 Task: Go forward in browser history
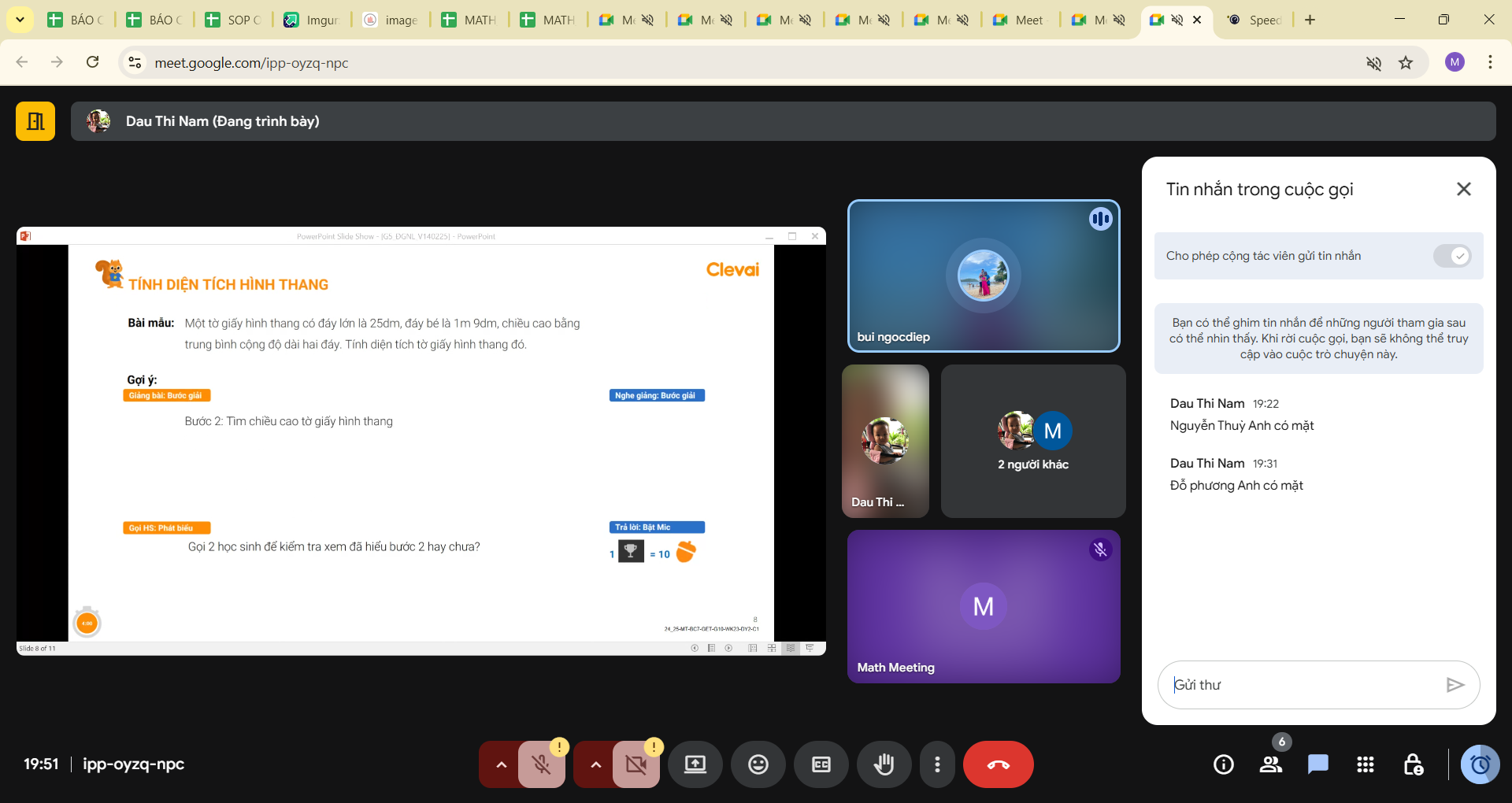[x=57, y=62]
